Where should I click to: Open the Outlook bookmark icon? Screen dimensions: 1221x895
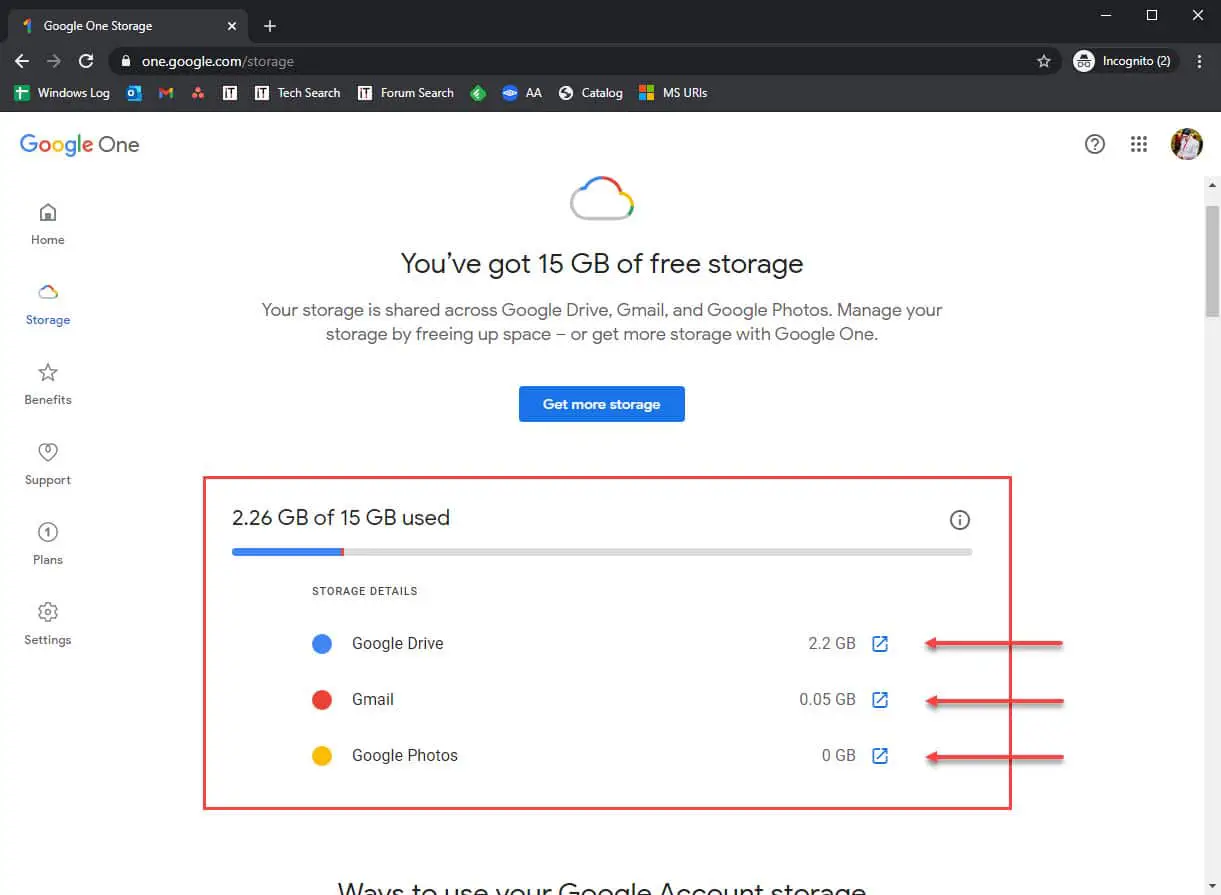tap(134, 93)
